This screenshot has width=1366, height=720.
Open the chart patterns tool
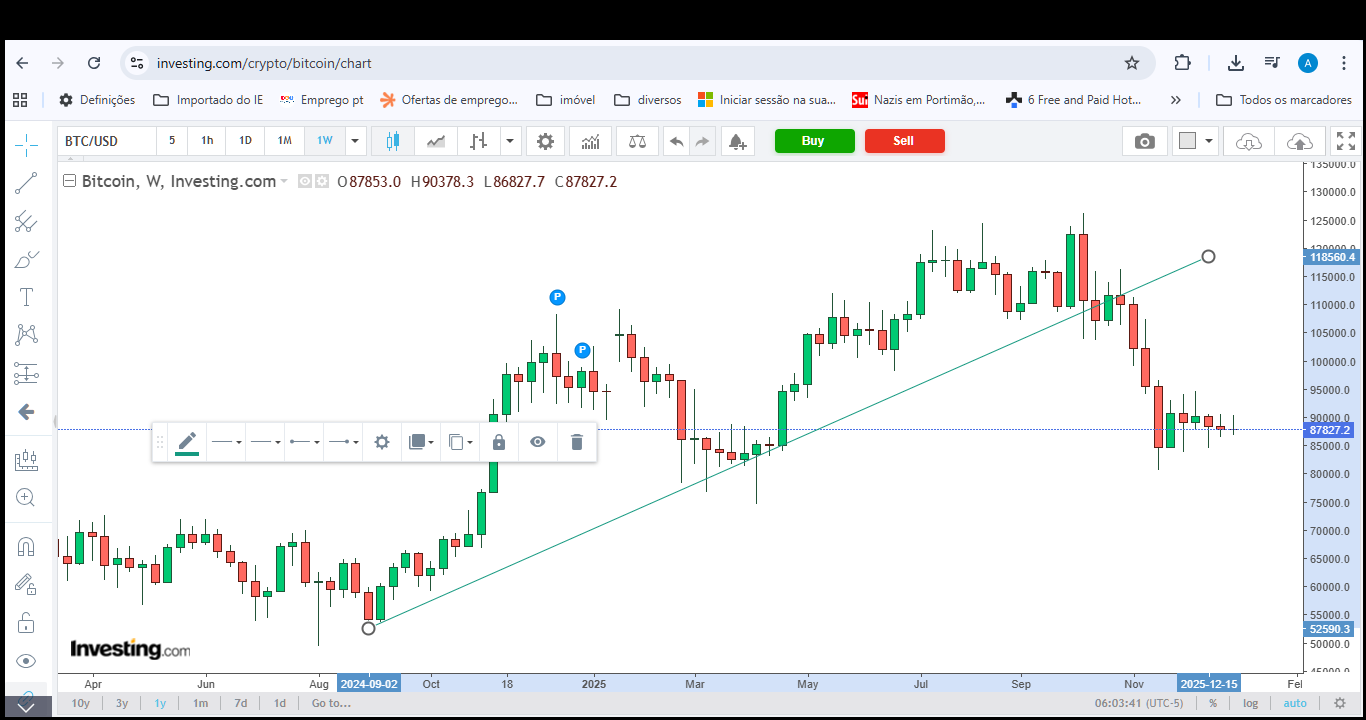(26, 335)
